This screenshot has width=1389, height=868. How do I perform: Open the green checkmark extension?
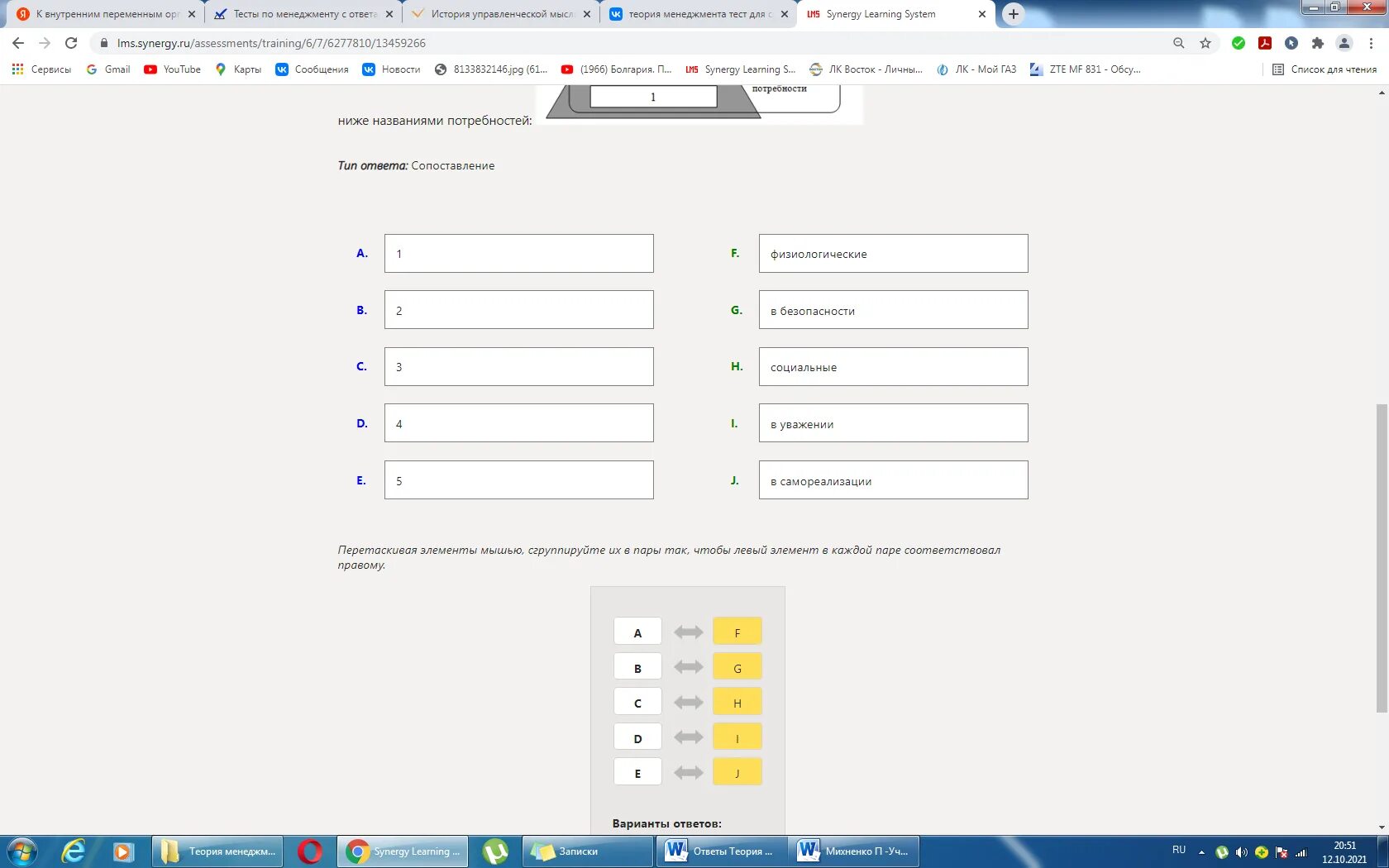[x=1239, y=43]
